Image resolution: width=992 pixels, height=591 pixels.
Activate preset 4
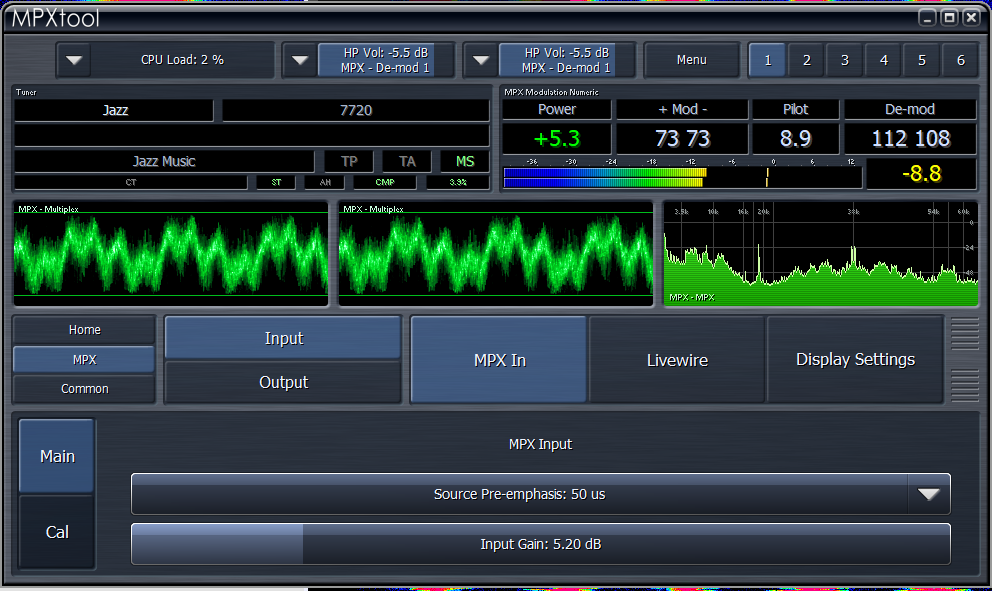click(884, 60)
